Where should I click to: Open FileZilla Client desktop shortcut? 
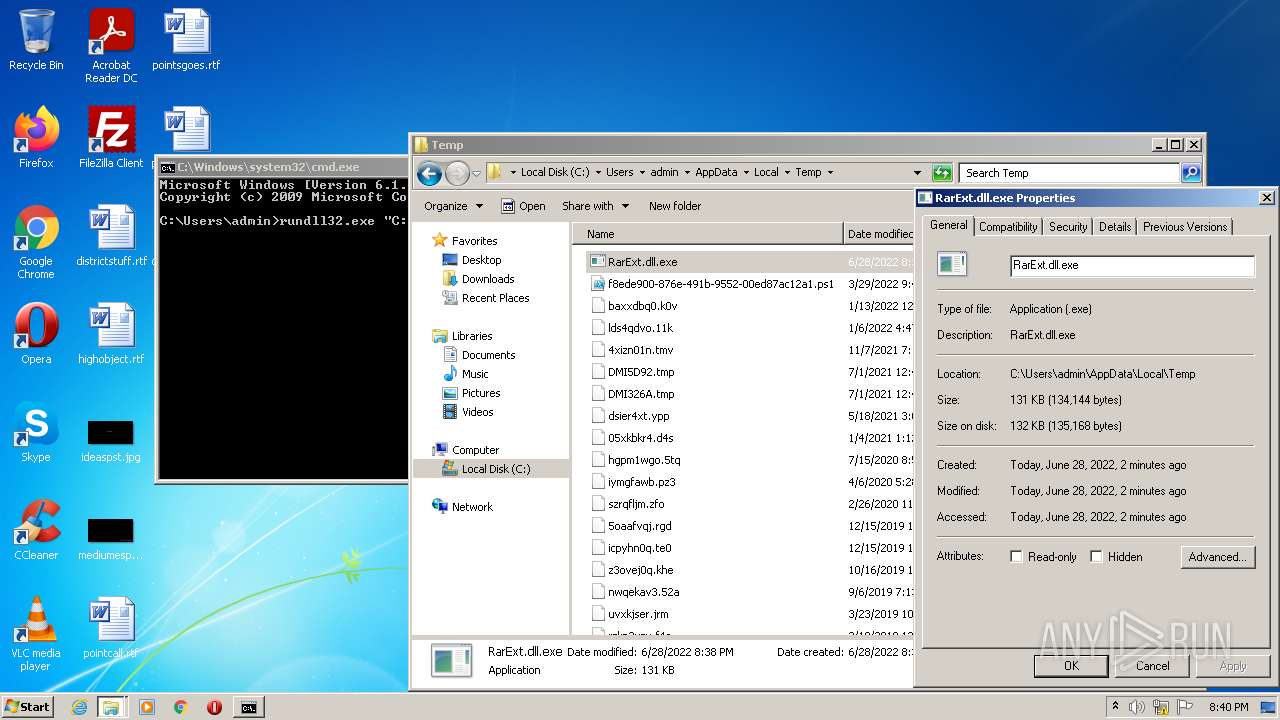coord(111,138)
